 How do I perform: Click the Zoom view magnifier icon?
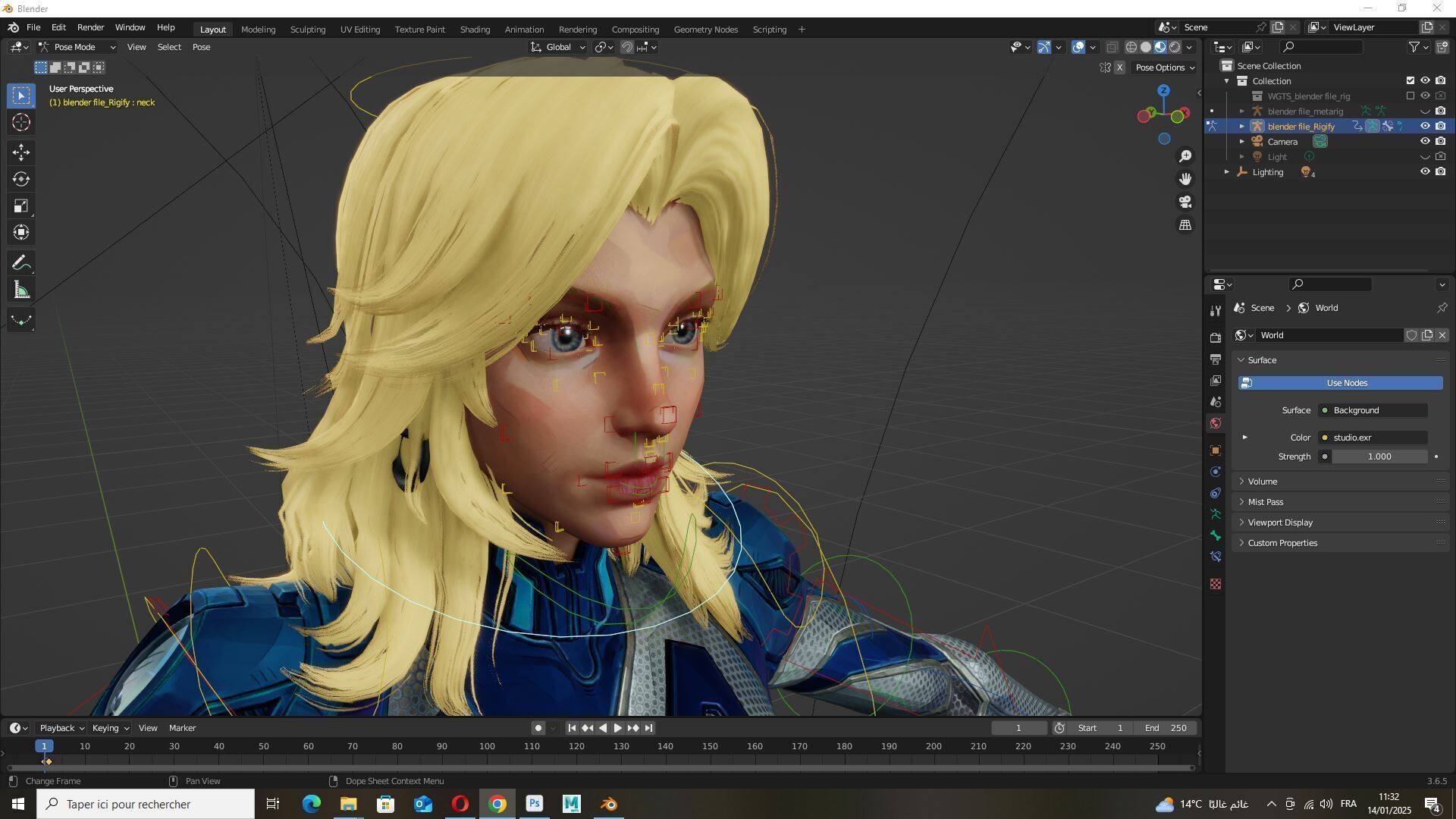tap(1185, 156)
